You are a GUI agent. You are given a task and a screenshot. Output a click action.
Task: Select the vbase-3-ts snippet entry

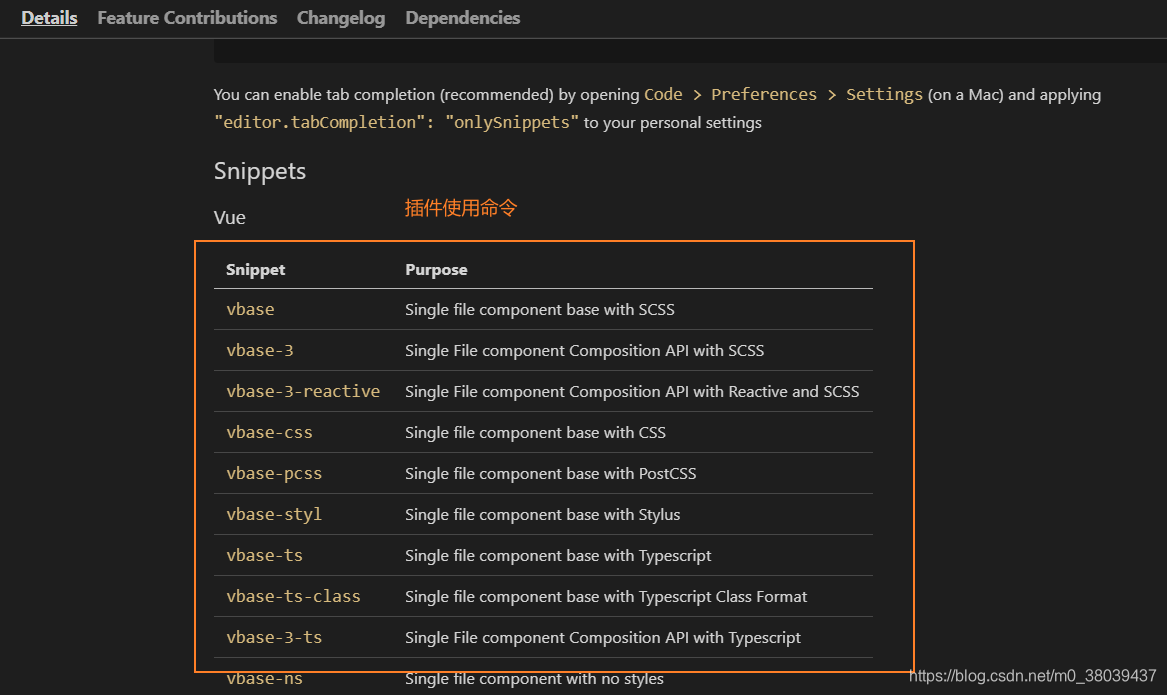pyautogui.click(x=274, y=638)
